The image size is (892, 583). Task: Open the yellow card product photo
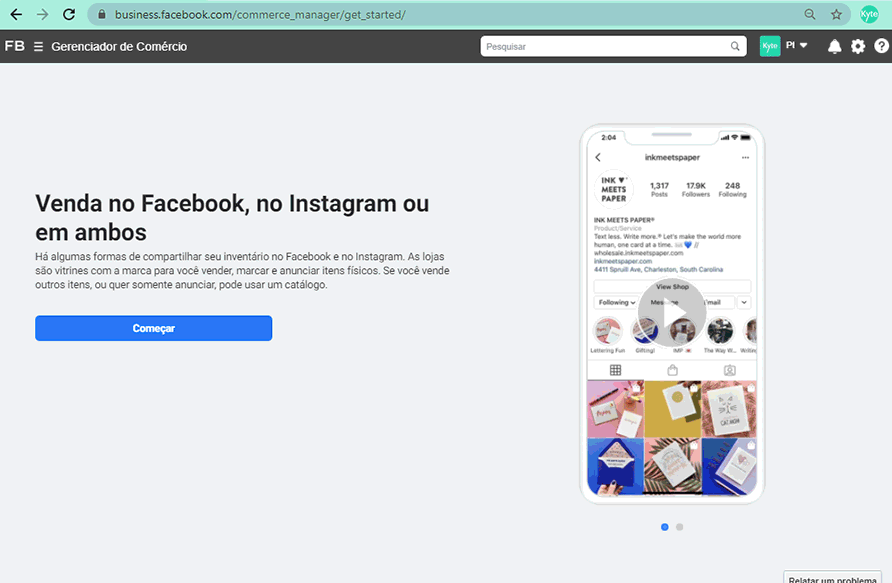pos(672,409)
